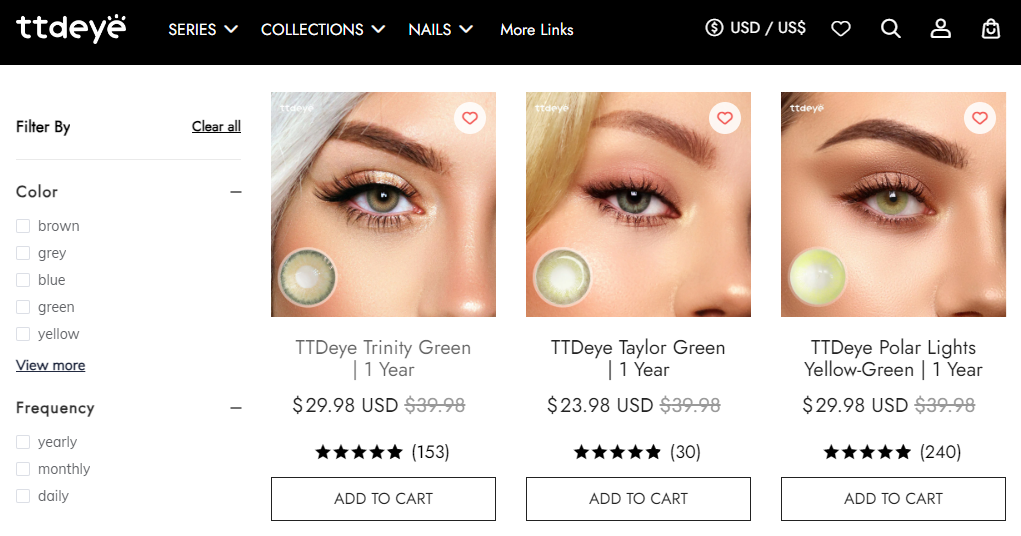
Task: Collapse the Color filter section
Action: point(236,192)
